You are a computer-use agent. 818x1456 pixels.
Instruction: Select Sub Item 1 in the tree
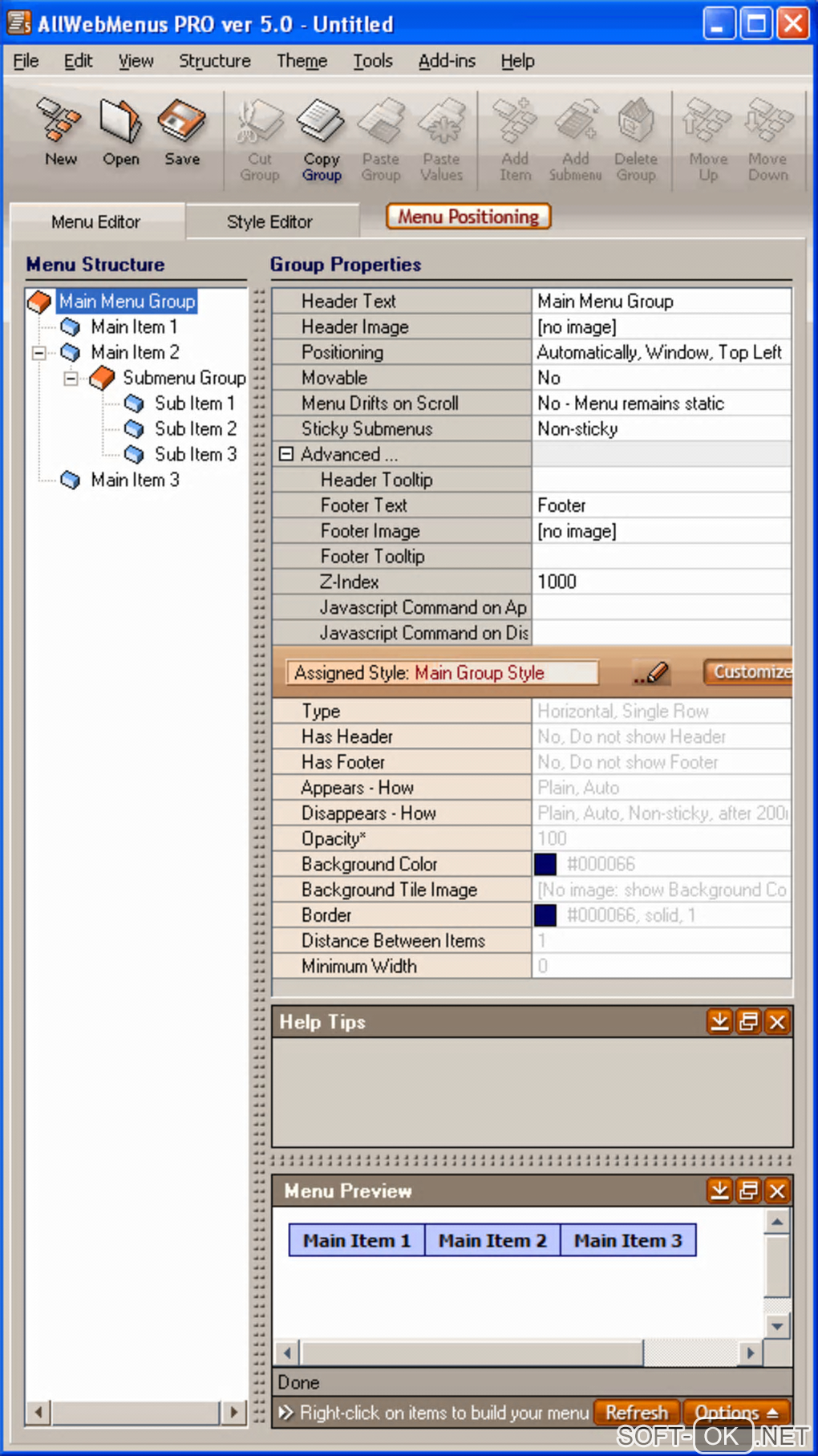[195, 404]
